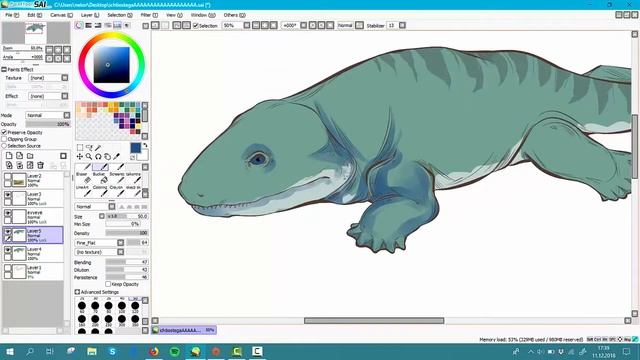
Task: Open Spotify from the taskbar
Action: coord(175,351)
